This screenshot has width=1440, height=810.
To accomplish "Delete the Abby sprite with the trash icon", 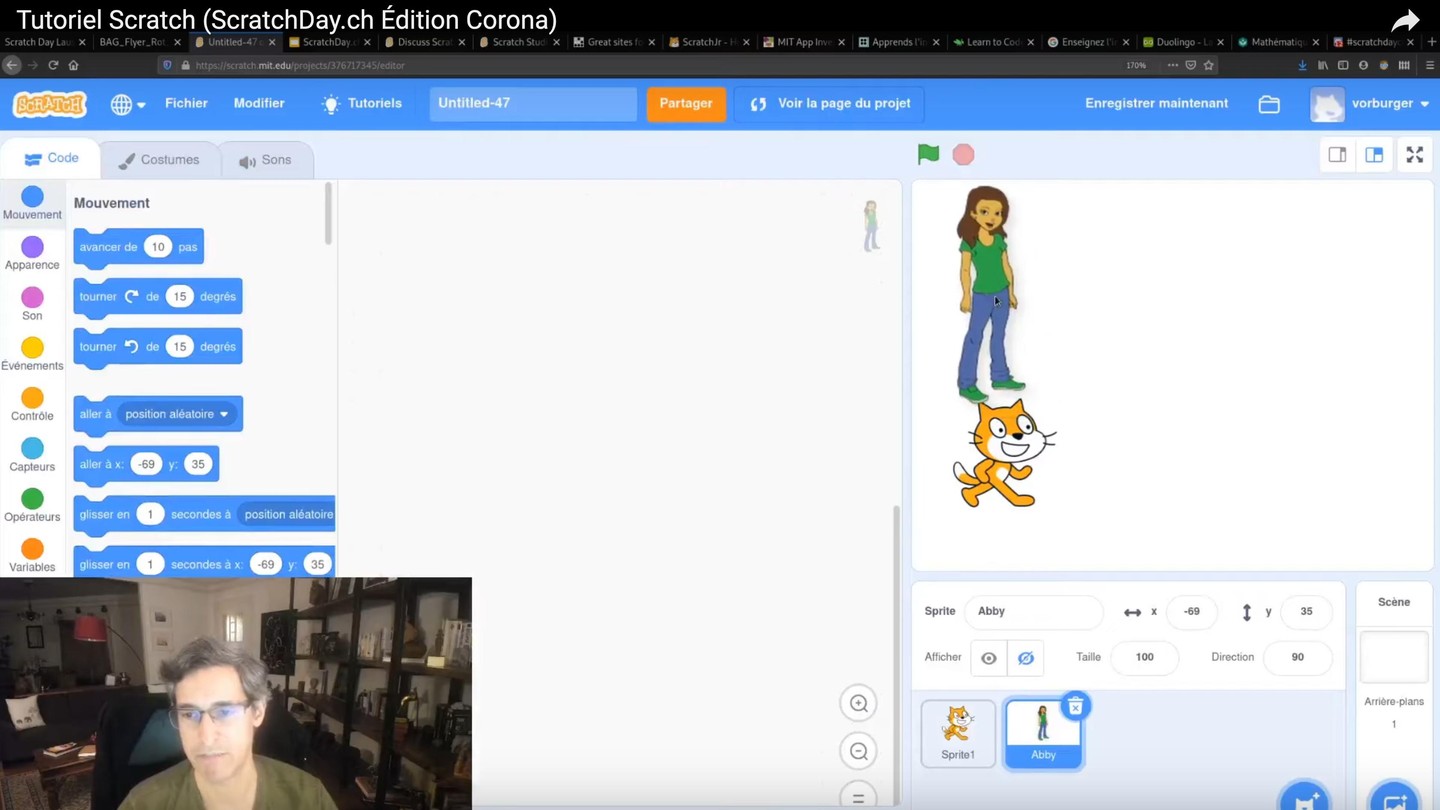I will [x=1075, y=706].
